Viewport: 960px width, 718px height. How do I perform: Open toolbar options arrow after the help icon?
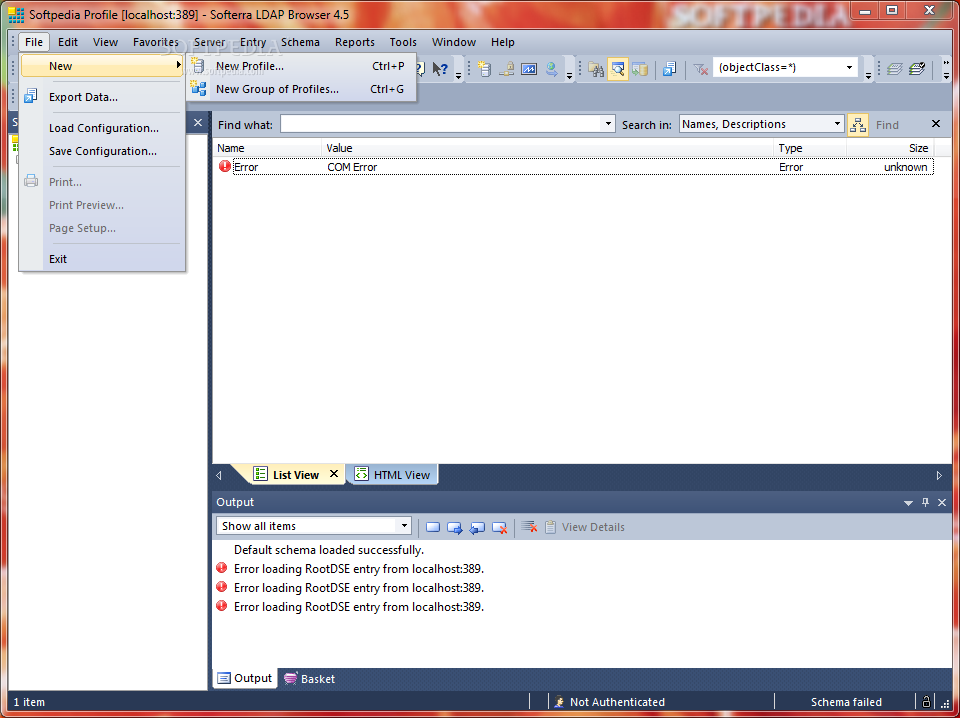pyautogui.click(x=459, y=75)
